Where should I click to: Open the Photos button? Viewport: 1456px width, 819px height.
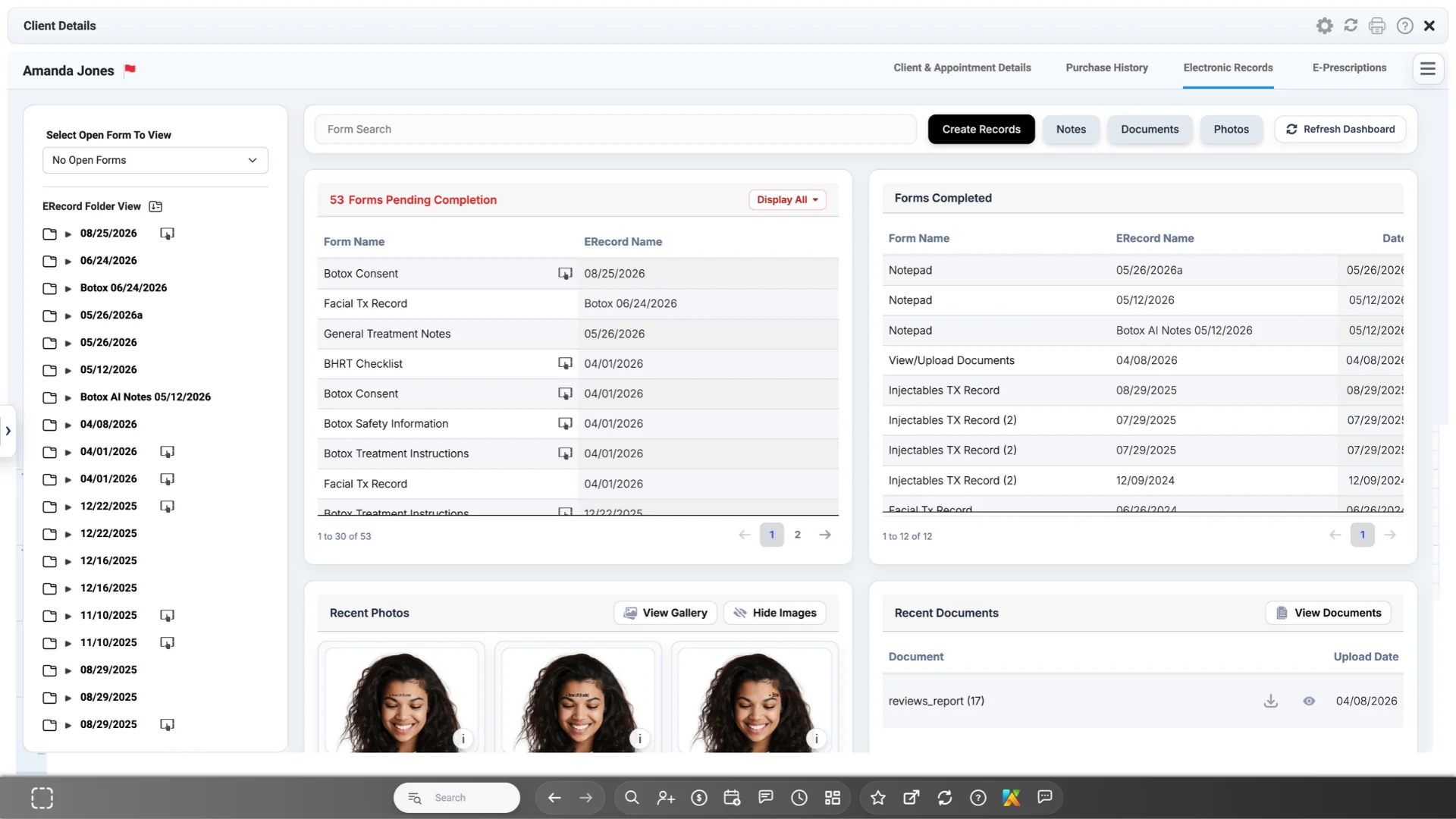click(1231, 129)
